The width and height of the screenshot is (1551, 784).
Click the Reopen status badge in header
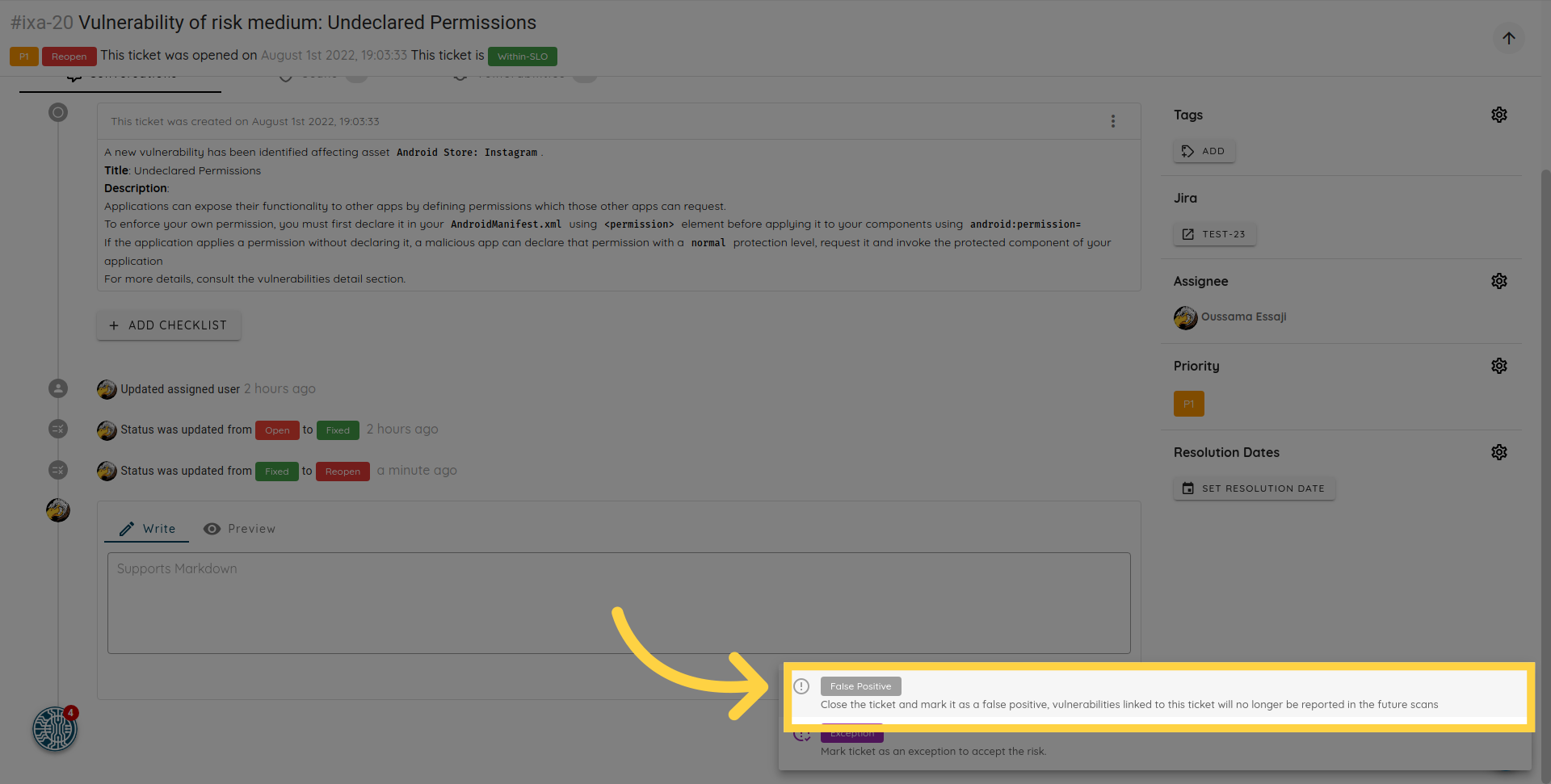tap(69, 57)
